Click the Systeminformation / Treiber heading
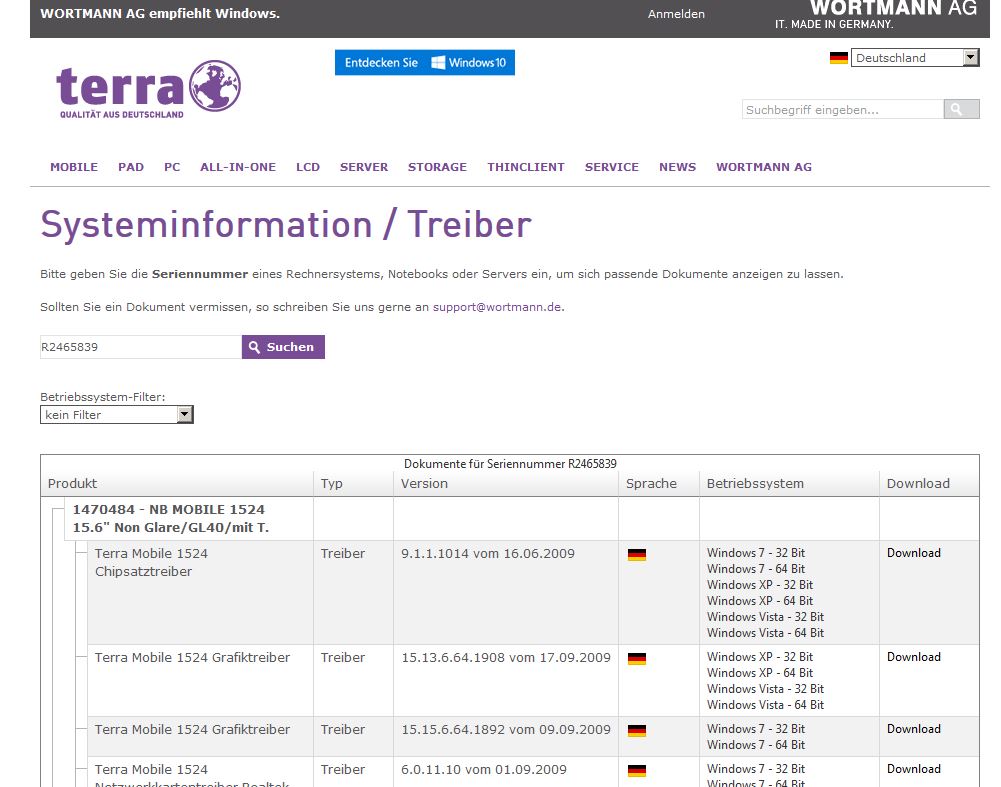The image size is (1001, 787). [286, 225]
